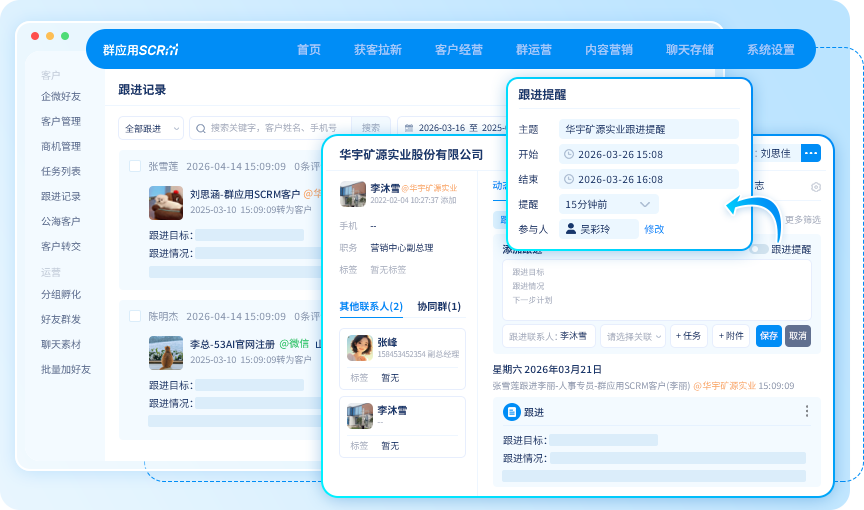
Task: Click the magnifier icon in search box
Action: point(201,128)
